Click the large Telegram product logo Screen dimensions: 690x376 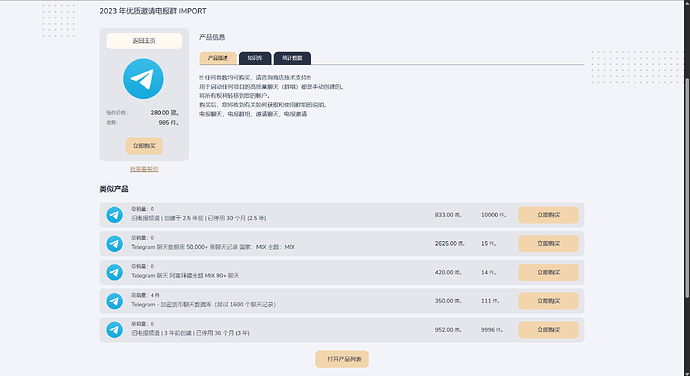pos(143,79)
